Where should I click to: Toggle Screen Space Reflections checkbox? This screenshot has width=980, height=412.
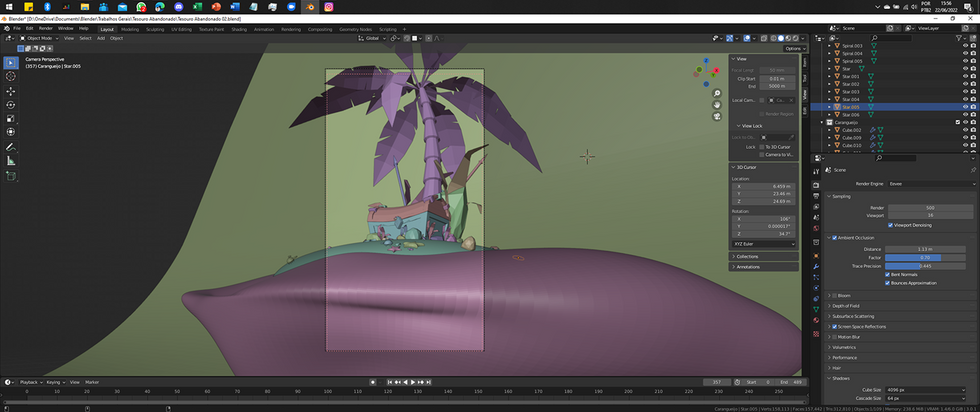[x=834, y=326]
